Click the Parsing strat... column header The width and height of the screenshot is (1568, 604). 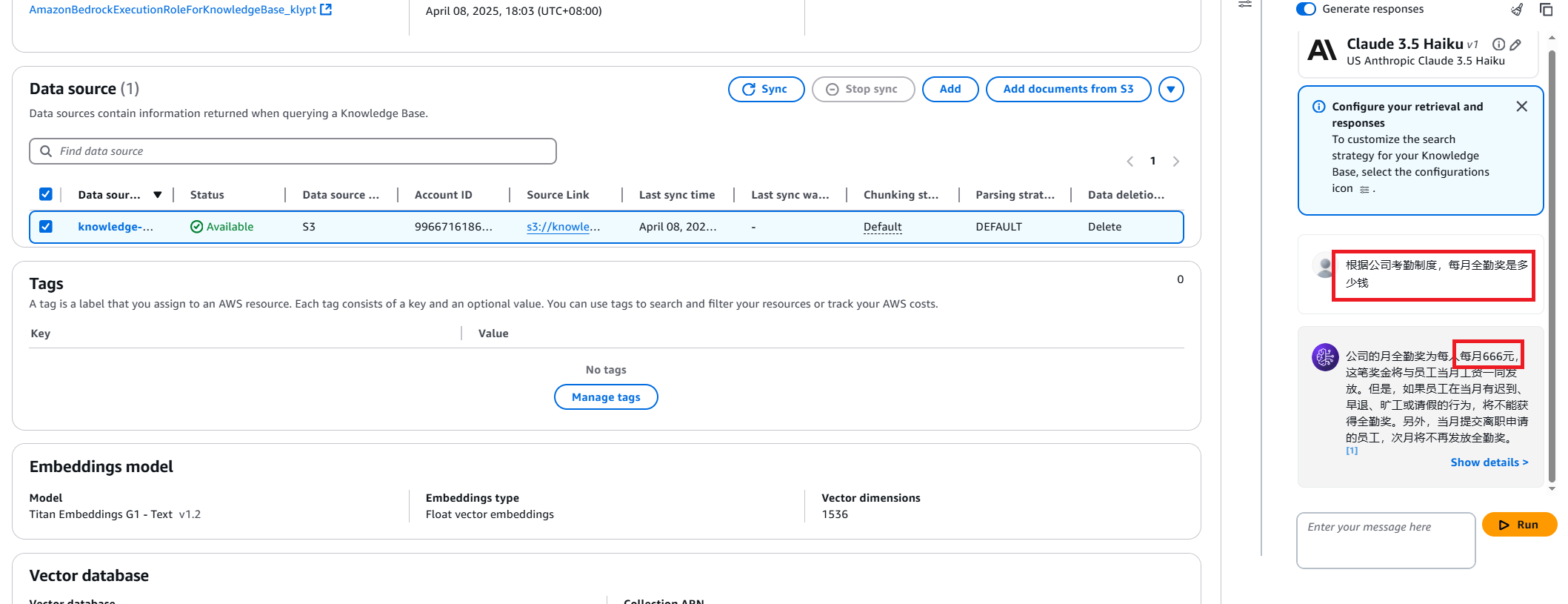1015,195
